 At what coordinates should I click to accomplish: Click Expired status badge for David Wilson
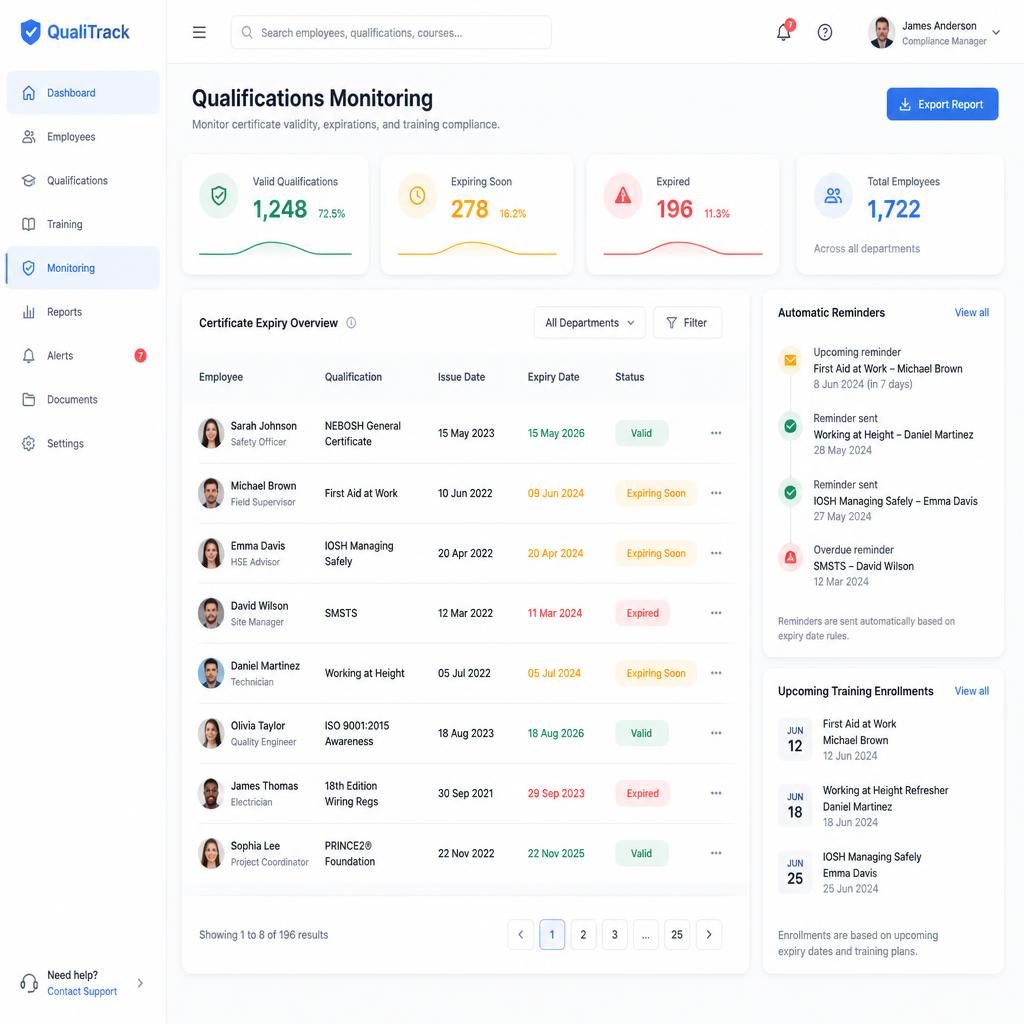(x=643, y=613)
